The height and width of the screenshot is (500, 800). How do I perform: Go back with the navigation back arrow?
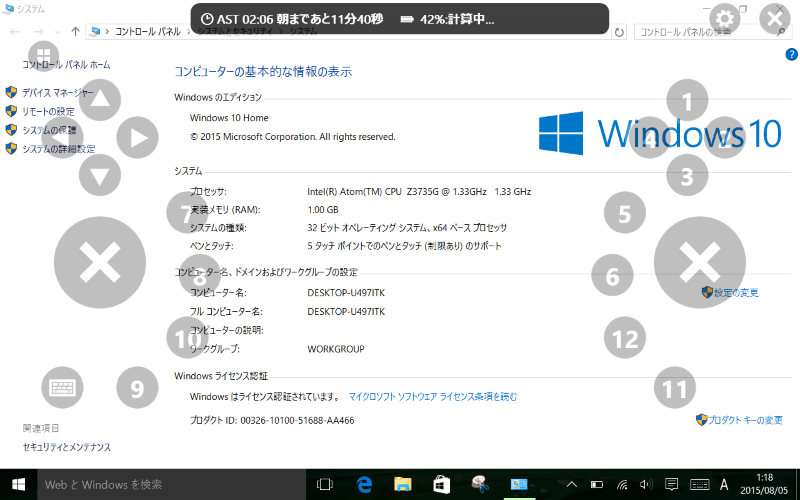point(15,32)
